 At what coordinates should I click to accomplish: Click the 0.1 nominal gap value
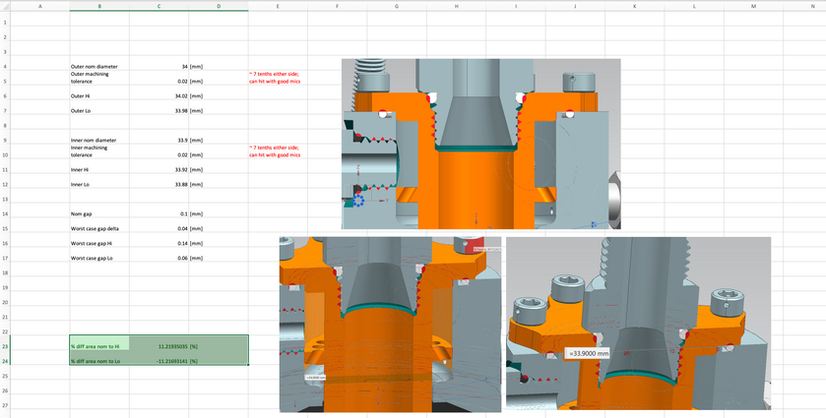tap(159, 214)
